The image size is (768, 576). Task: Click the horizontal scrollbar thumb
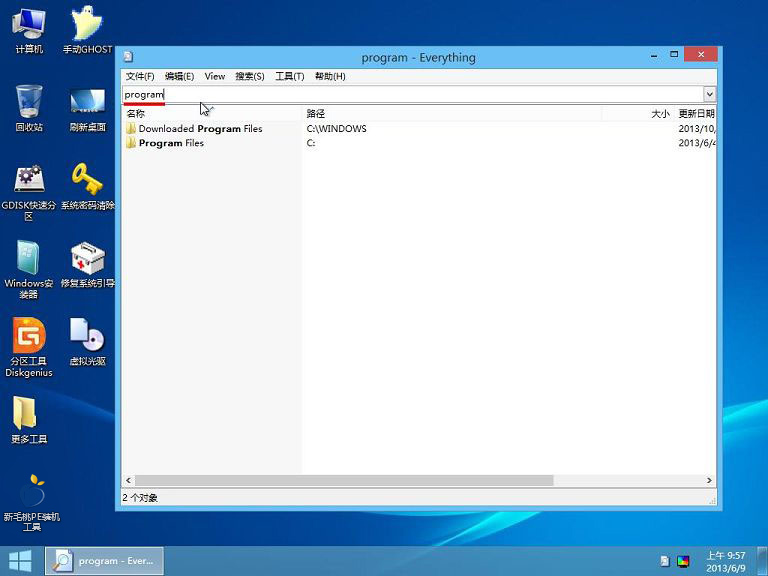pos(344,480)
